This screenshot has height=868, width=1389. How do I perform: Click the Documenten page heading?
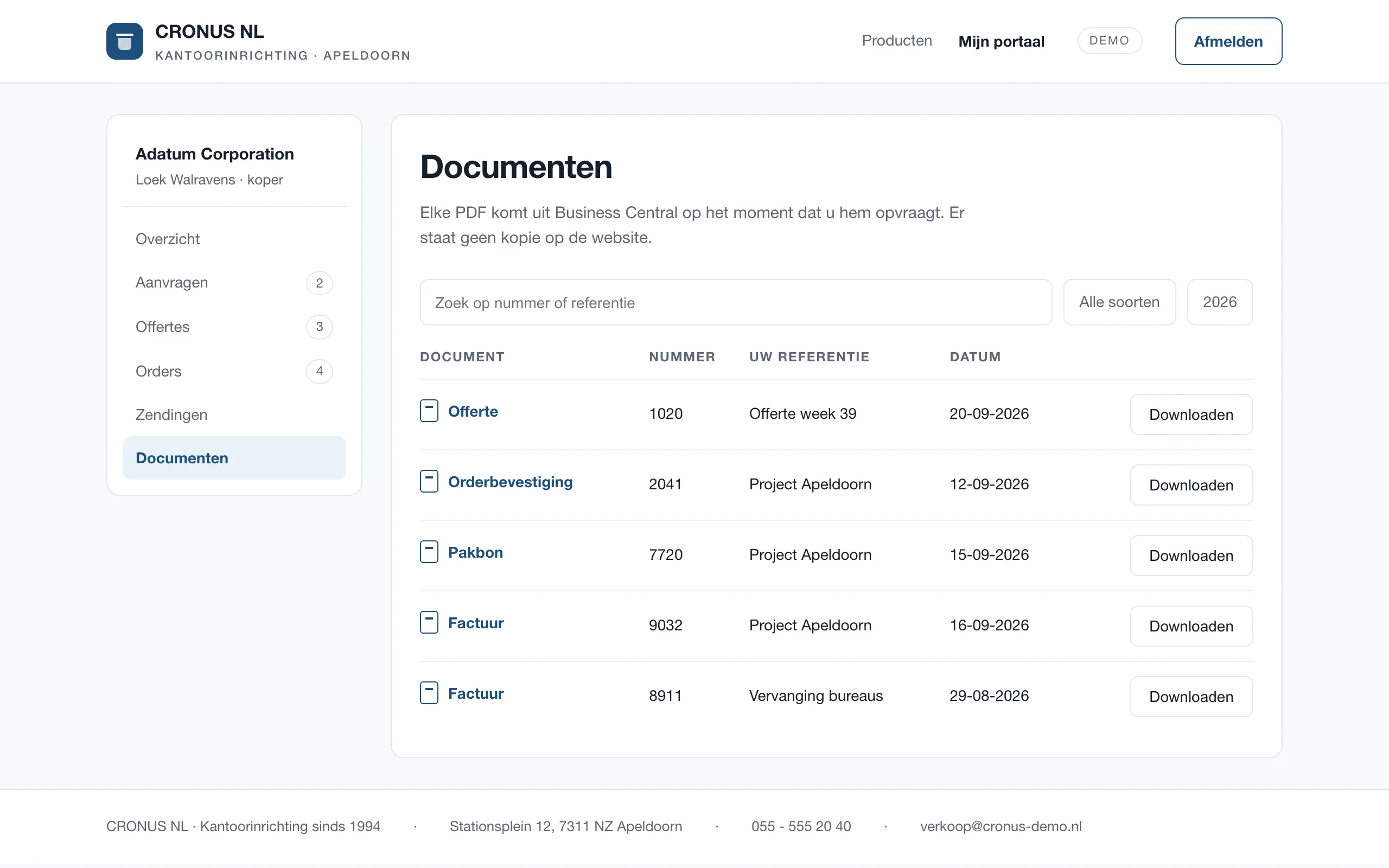pyautogui.click(x=516, y=167)
